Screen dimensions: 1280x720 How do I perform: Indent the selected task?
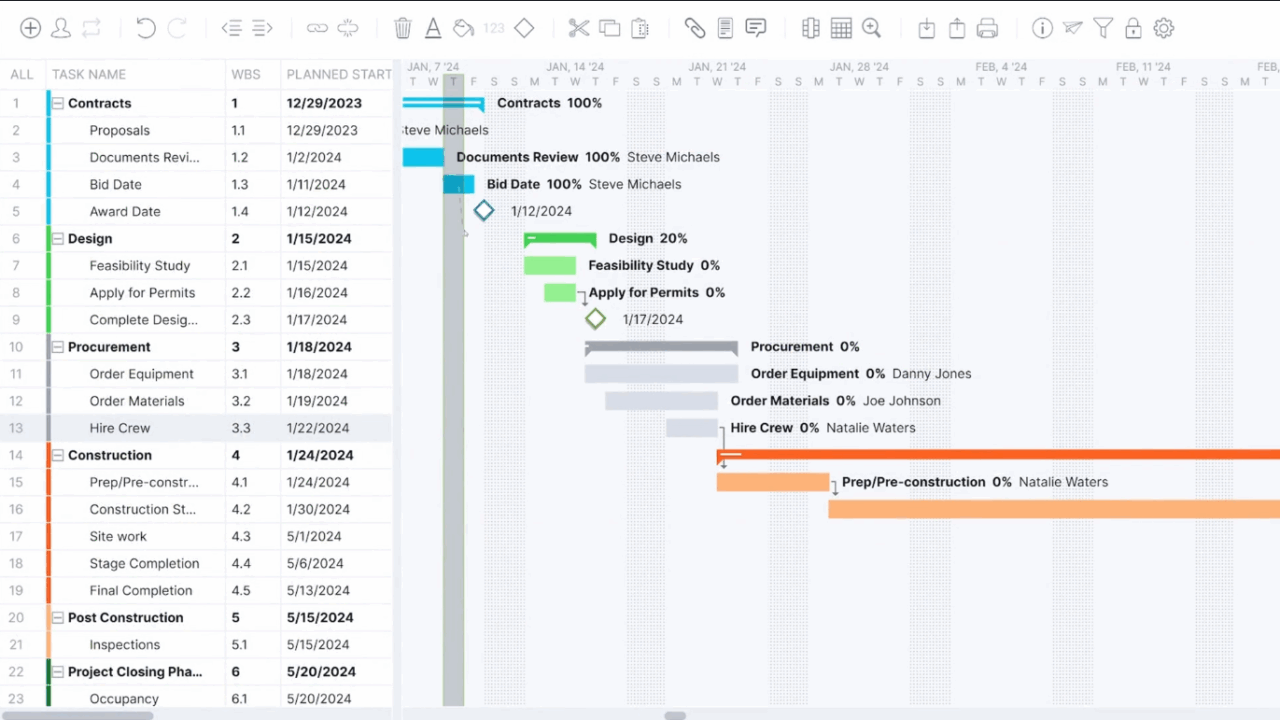262,28
